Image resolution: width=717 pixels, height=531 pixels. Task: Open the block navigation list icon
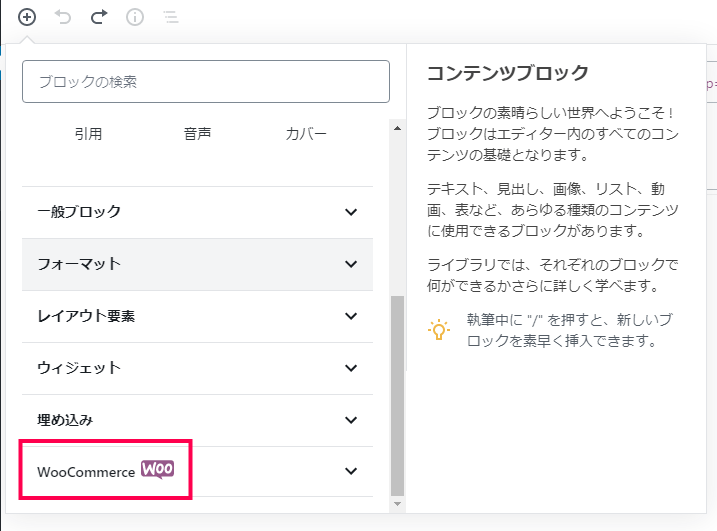171,17
